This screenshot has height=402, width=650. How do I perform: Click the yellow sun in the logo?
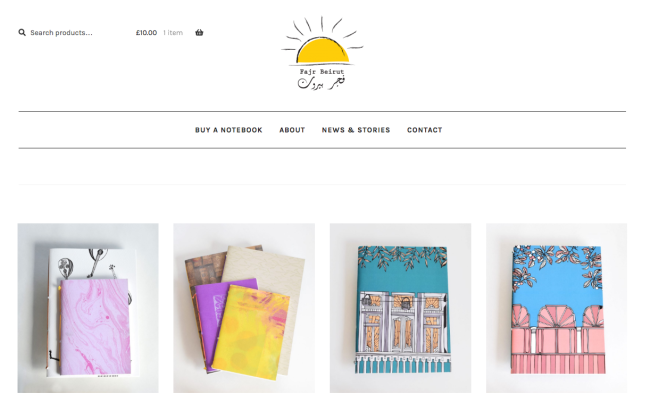tap(323, 51)
